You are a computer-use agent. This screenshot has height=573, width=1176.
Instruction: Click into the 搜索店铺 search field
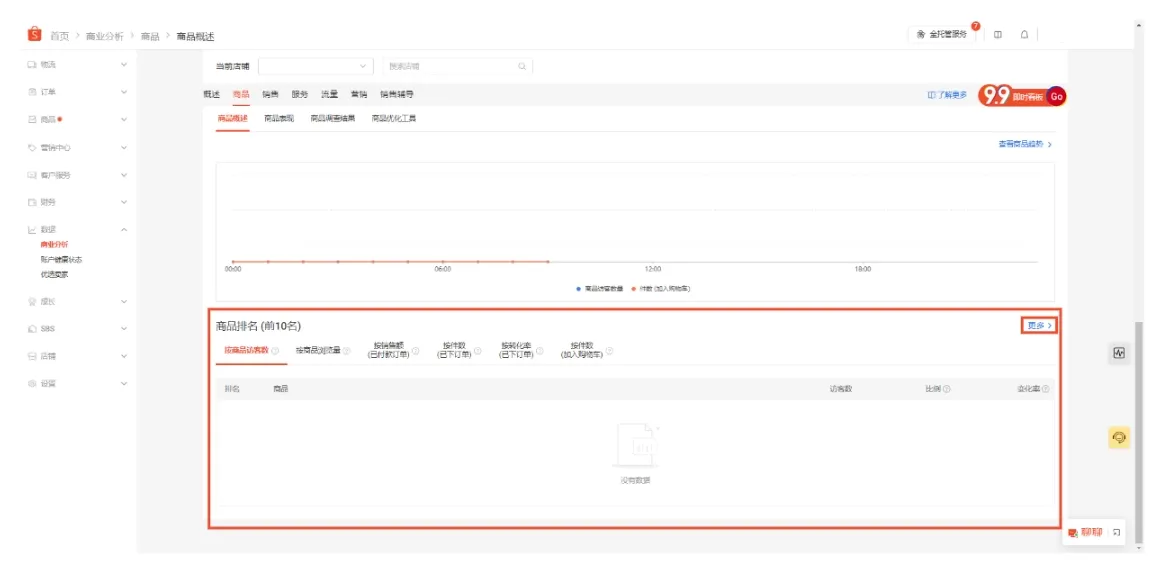pos(450,66)
